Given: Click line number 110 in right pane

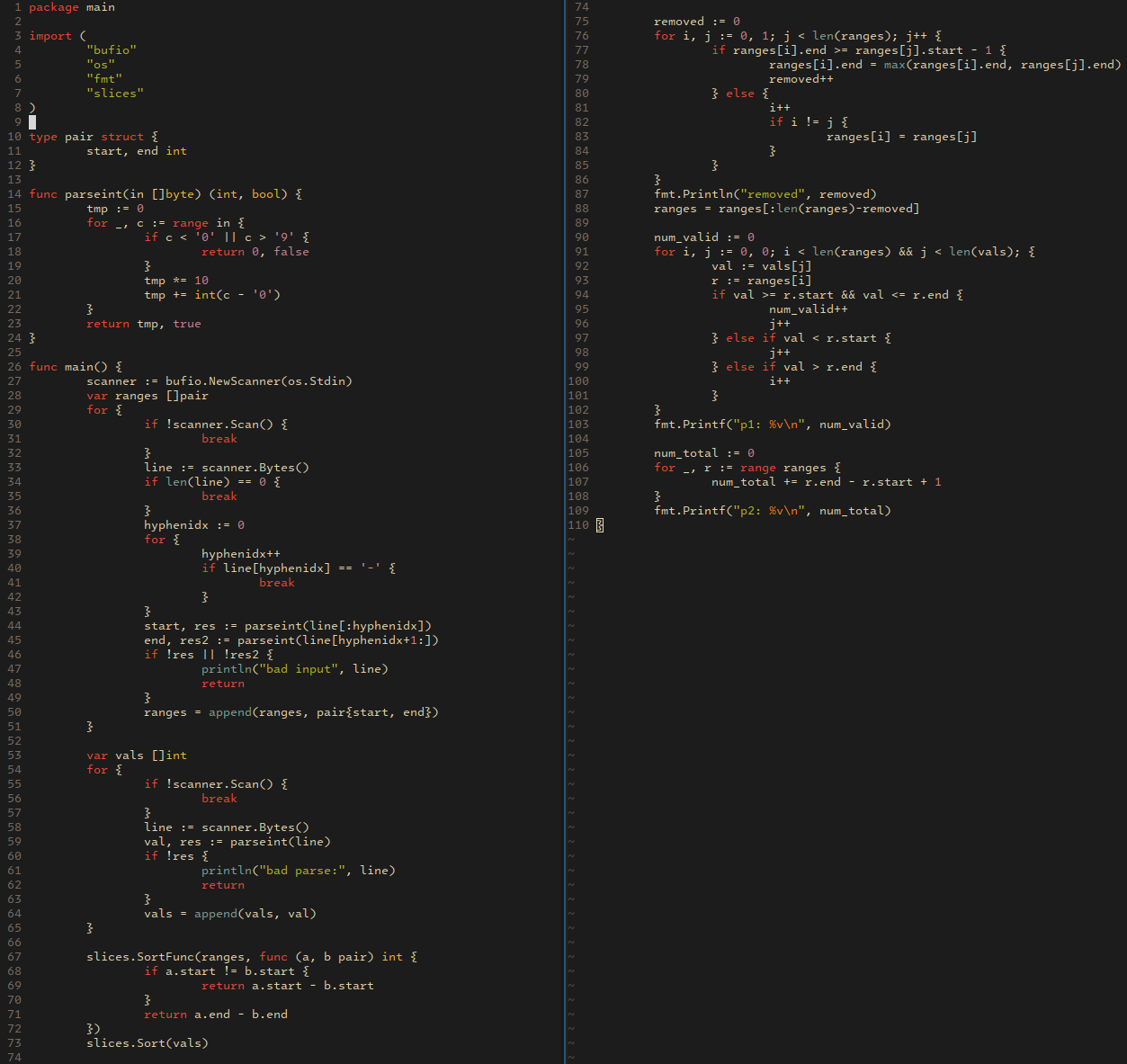Looking at the screenshot, I should point(578,525).
